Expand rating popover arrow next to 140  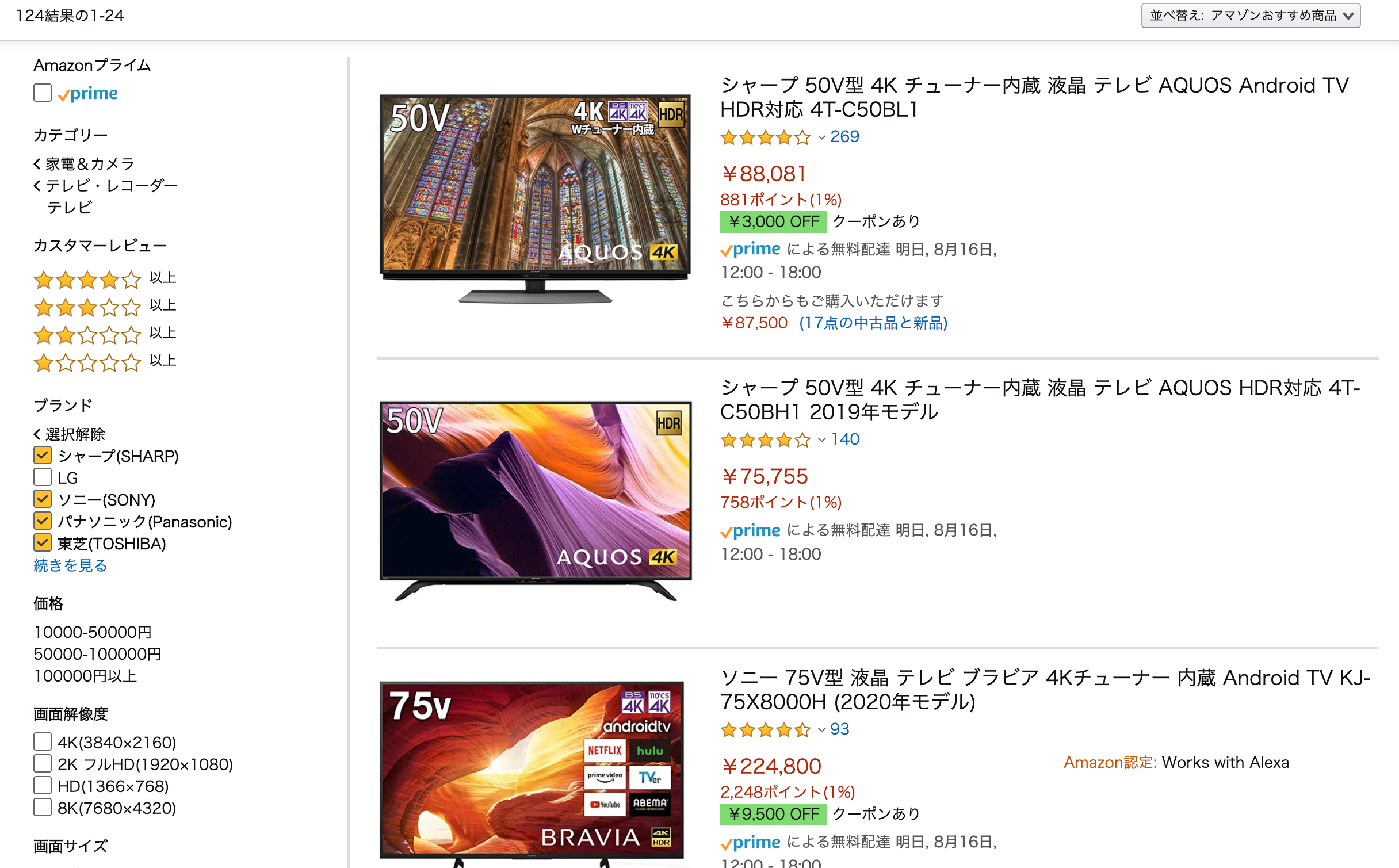point(821,440)
